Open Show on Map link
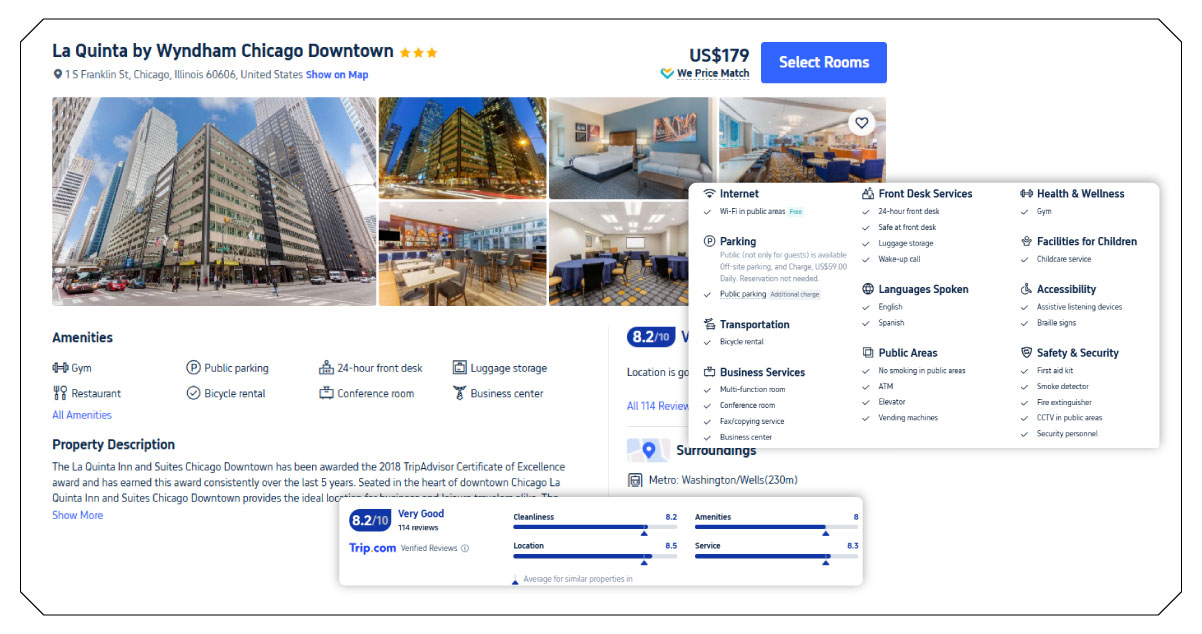The image size is (1202, 634). [x=340, y=74]
